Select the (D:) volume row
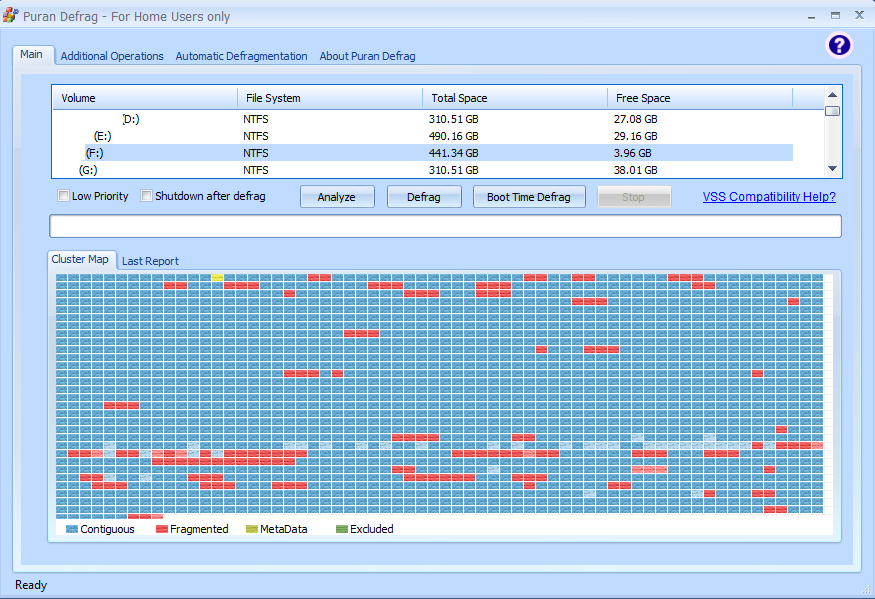 pos(423,119)
